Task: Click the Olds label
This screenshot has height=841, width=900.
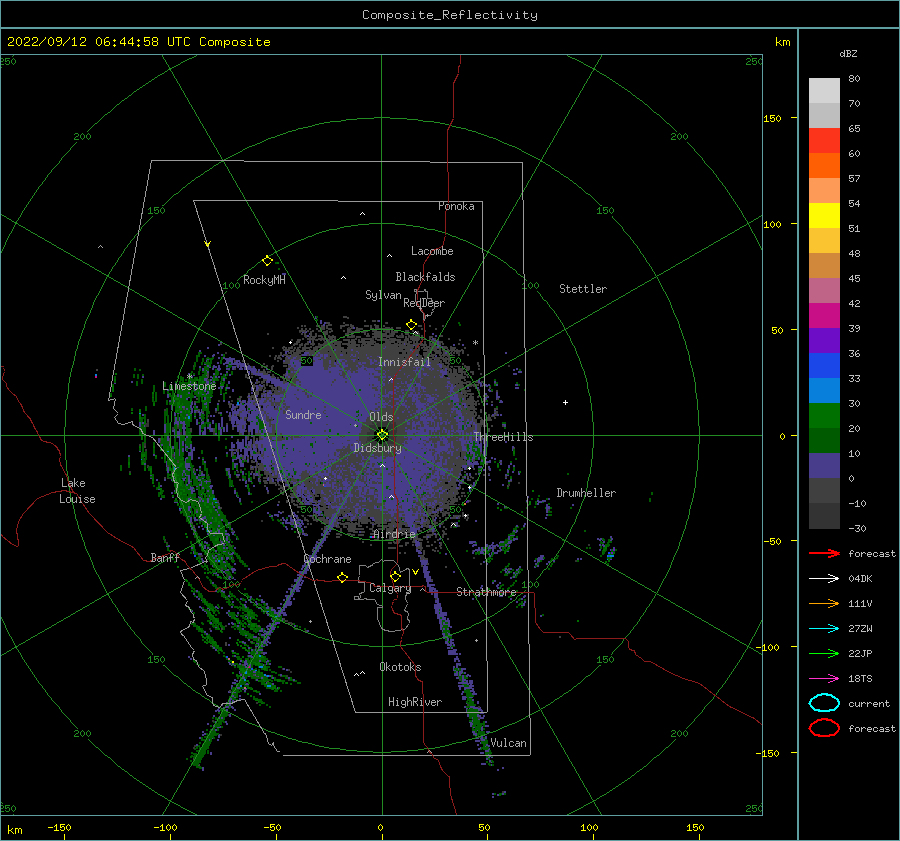Action: tap(381, 417)
